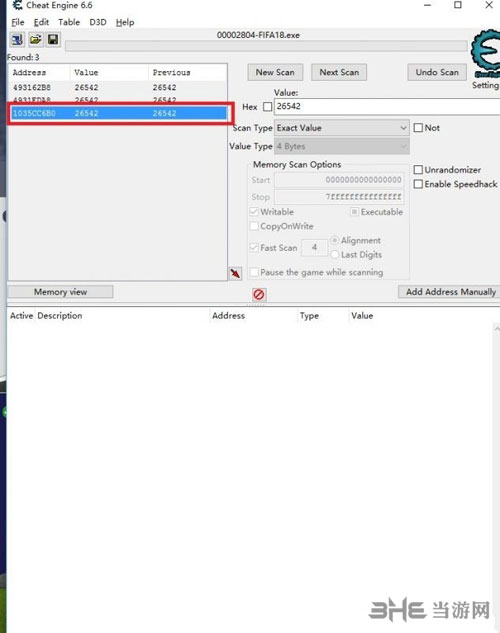Open the process list computer icon
The height and width of the screenshot is (633, 500).
click(x=17, y=40)
